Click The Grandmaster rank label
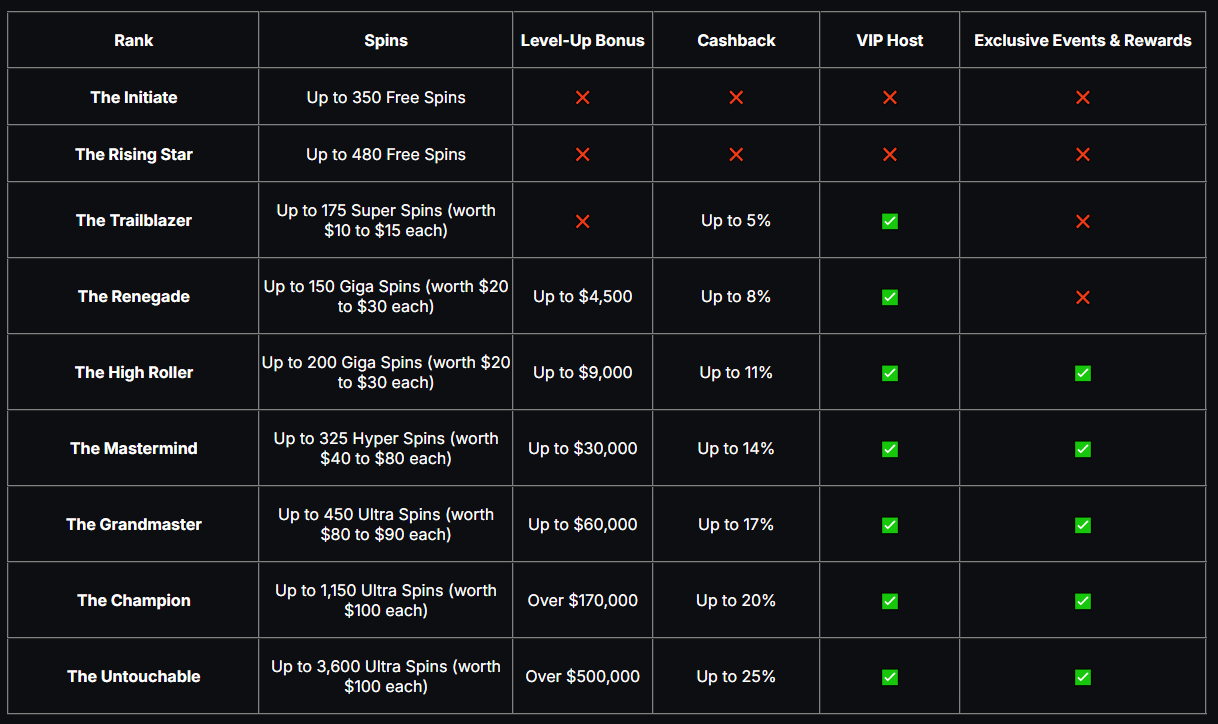 coord(134,524)
